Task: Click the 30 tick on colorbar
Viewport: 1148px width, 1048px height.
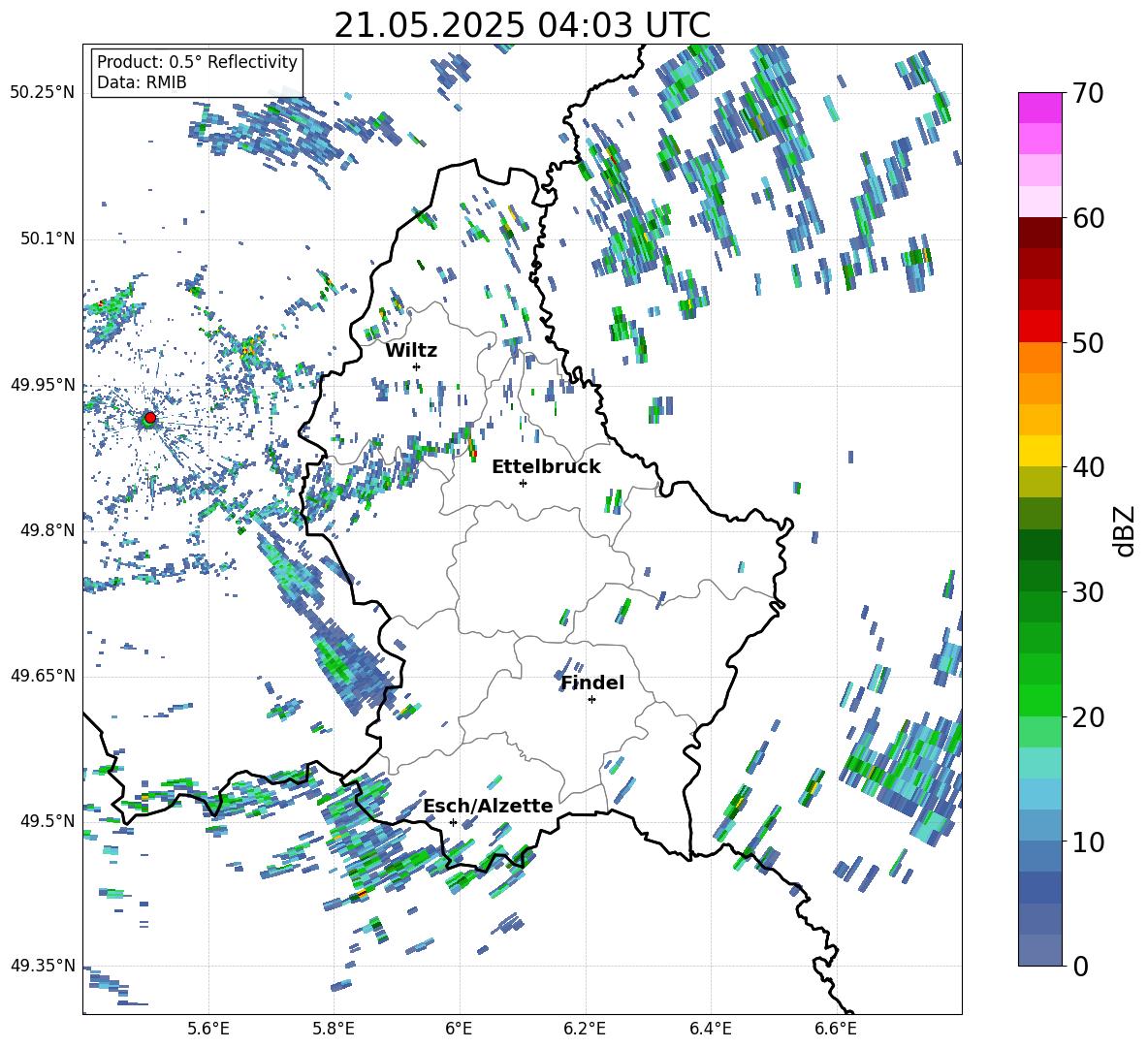Action: tap(1088, 591)
